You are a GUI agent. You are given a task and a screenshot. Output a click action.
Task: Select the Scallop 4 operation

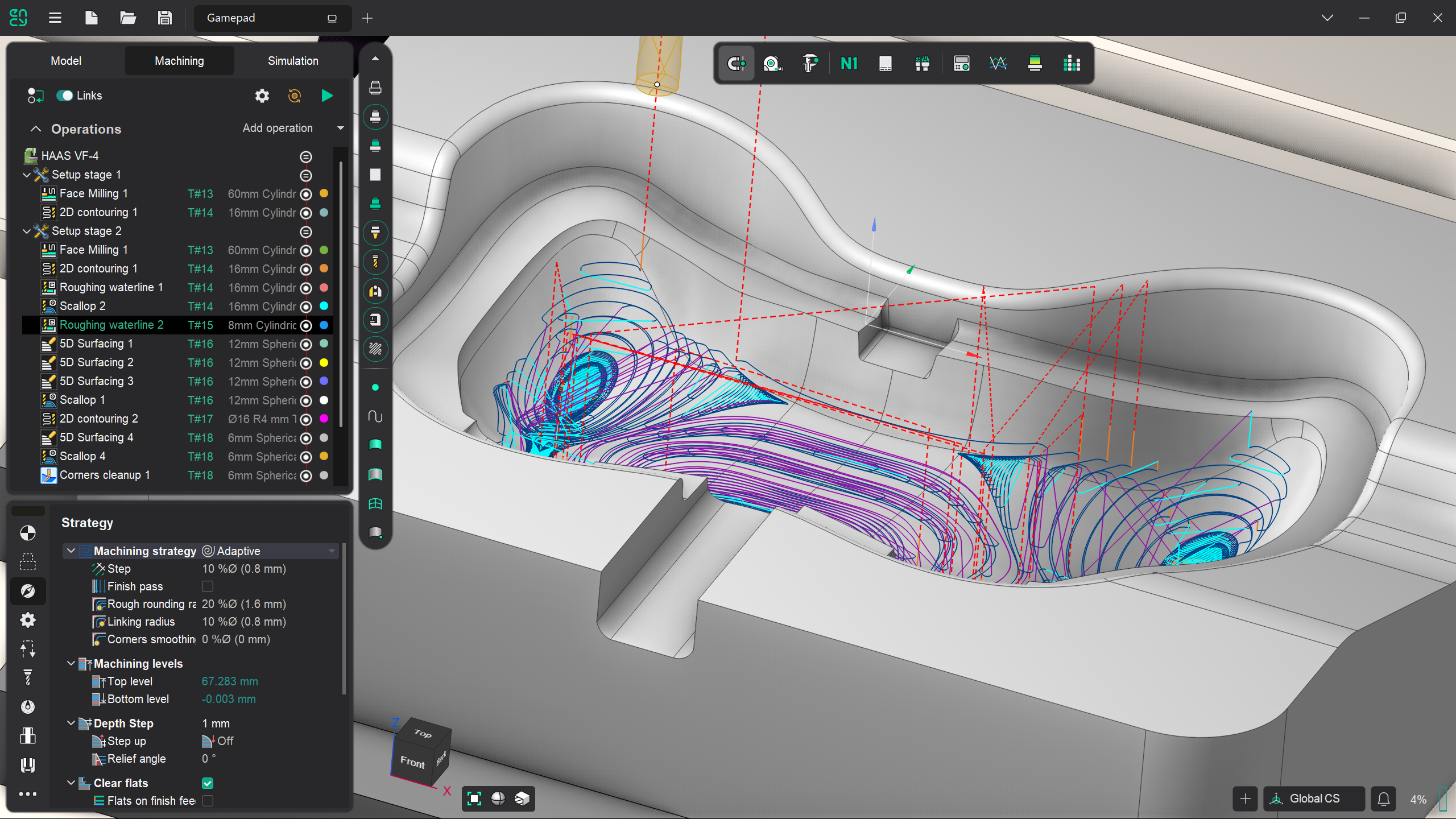click(x=82, y=456)
